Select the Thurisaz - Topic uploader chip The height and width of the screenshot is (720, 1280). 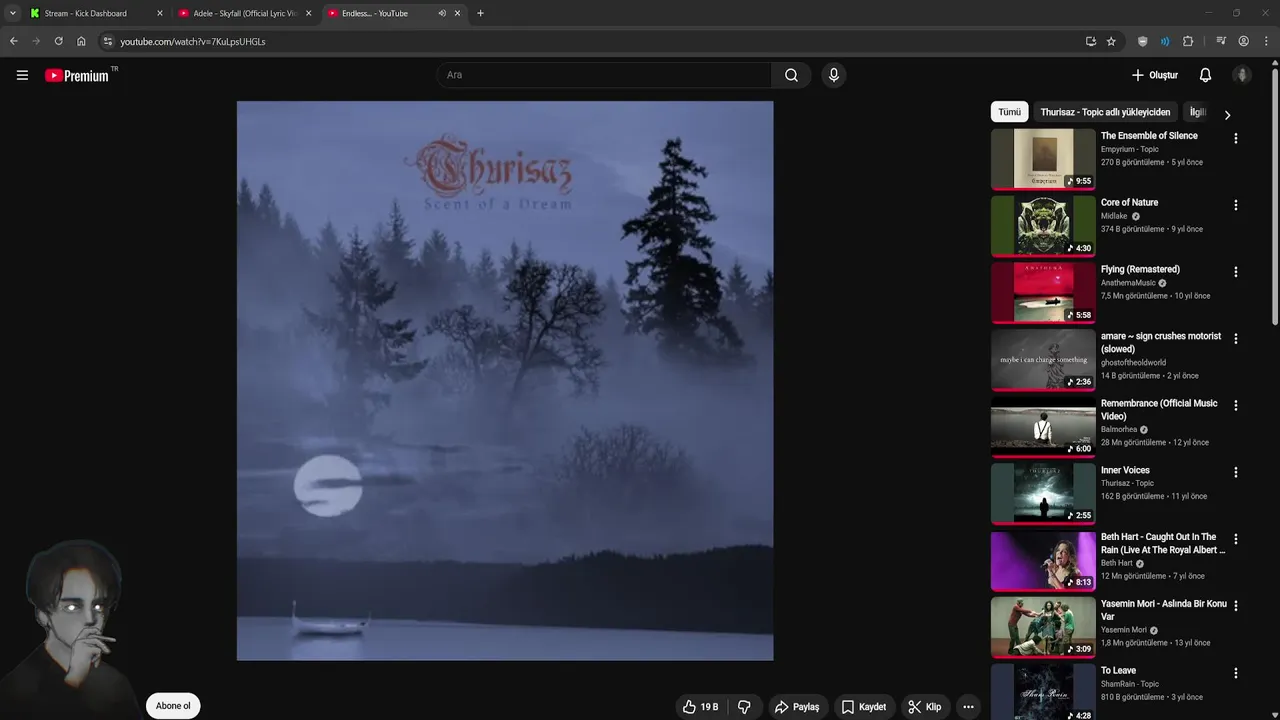coord(1105,112)
